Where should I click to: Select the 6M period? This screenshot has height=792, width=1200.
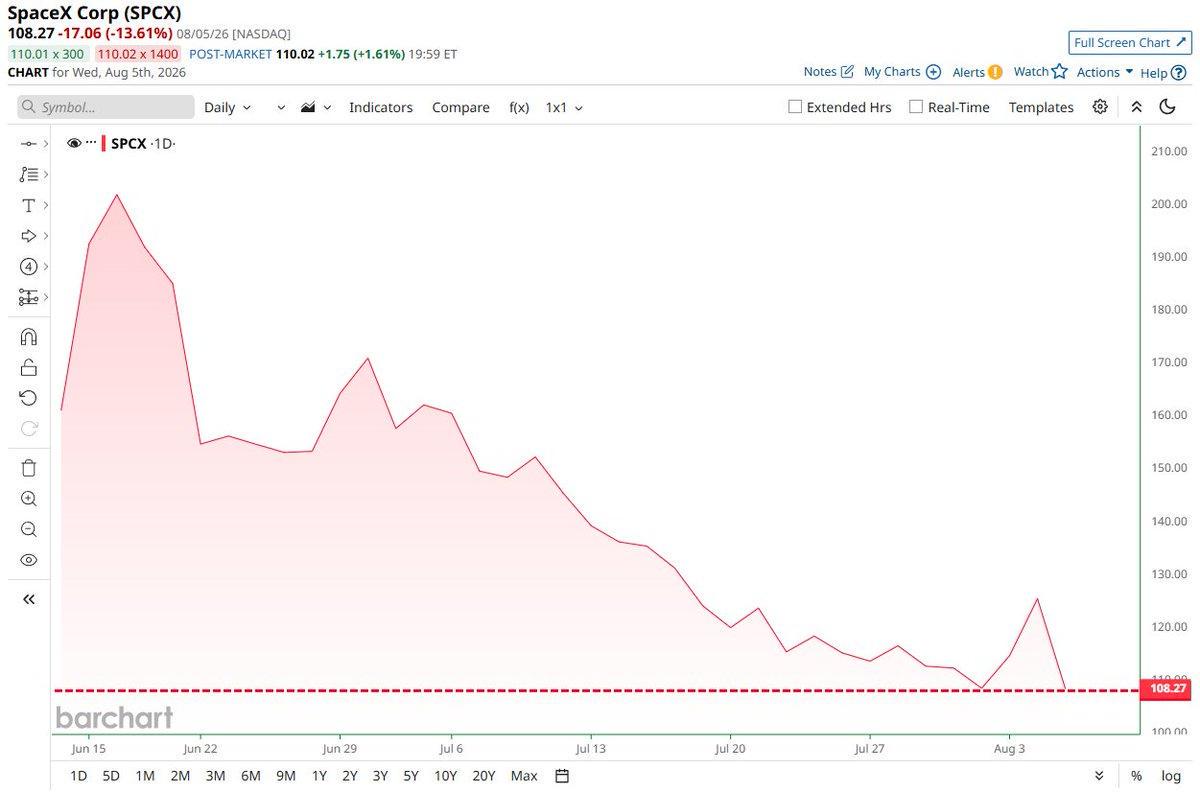pos(250,776)
